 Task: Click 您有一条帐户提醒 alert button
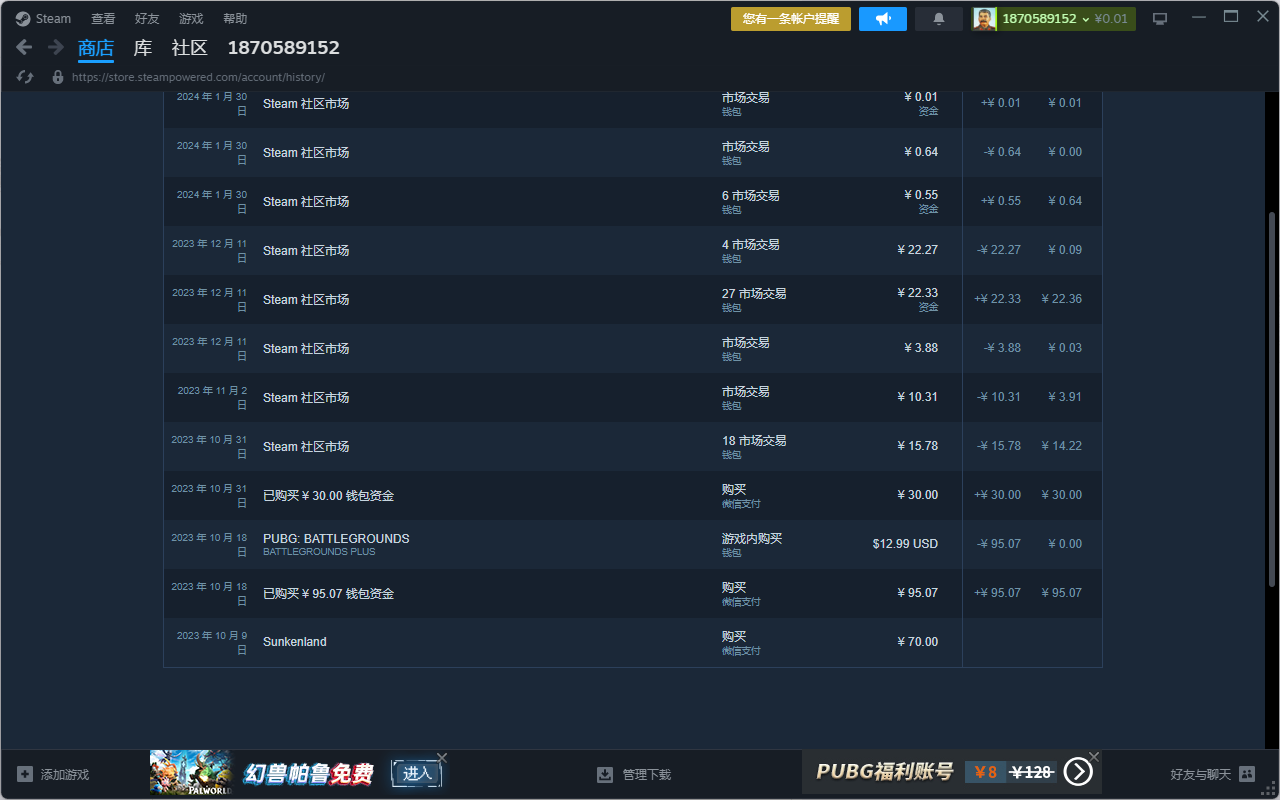[791, 19]
